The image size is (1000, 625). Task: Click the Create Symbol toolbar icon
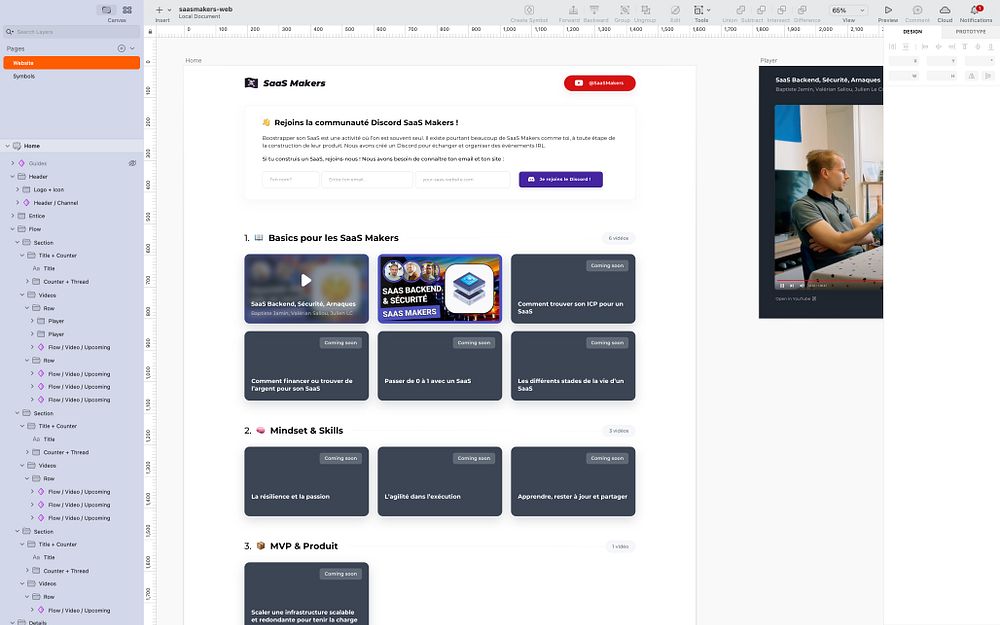click(529, 10)
